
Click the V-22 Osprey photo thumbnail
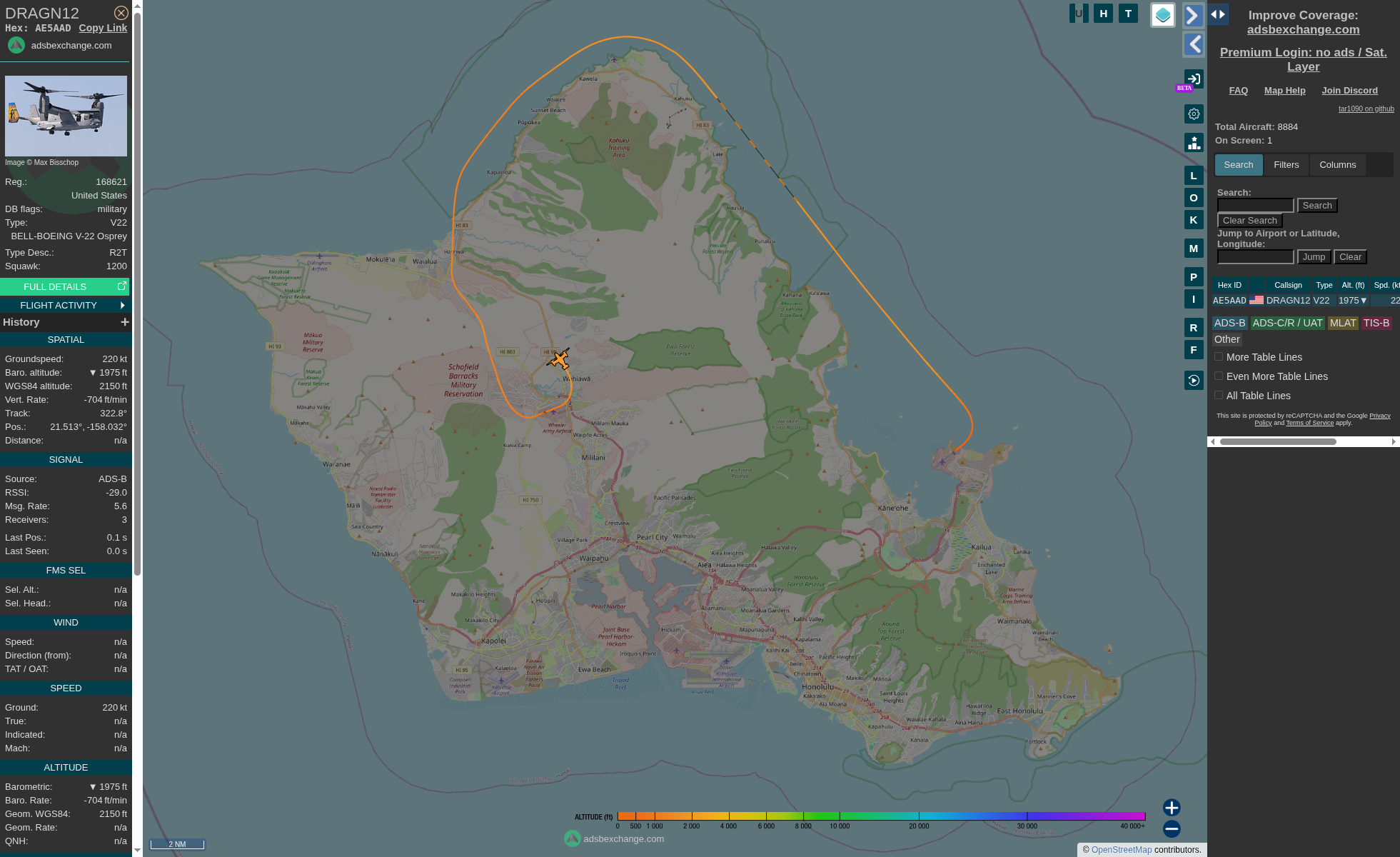click(66, 116)
